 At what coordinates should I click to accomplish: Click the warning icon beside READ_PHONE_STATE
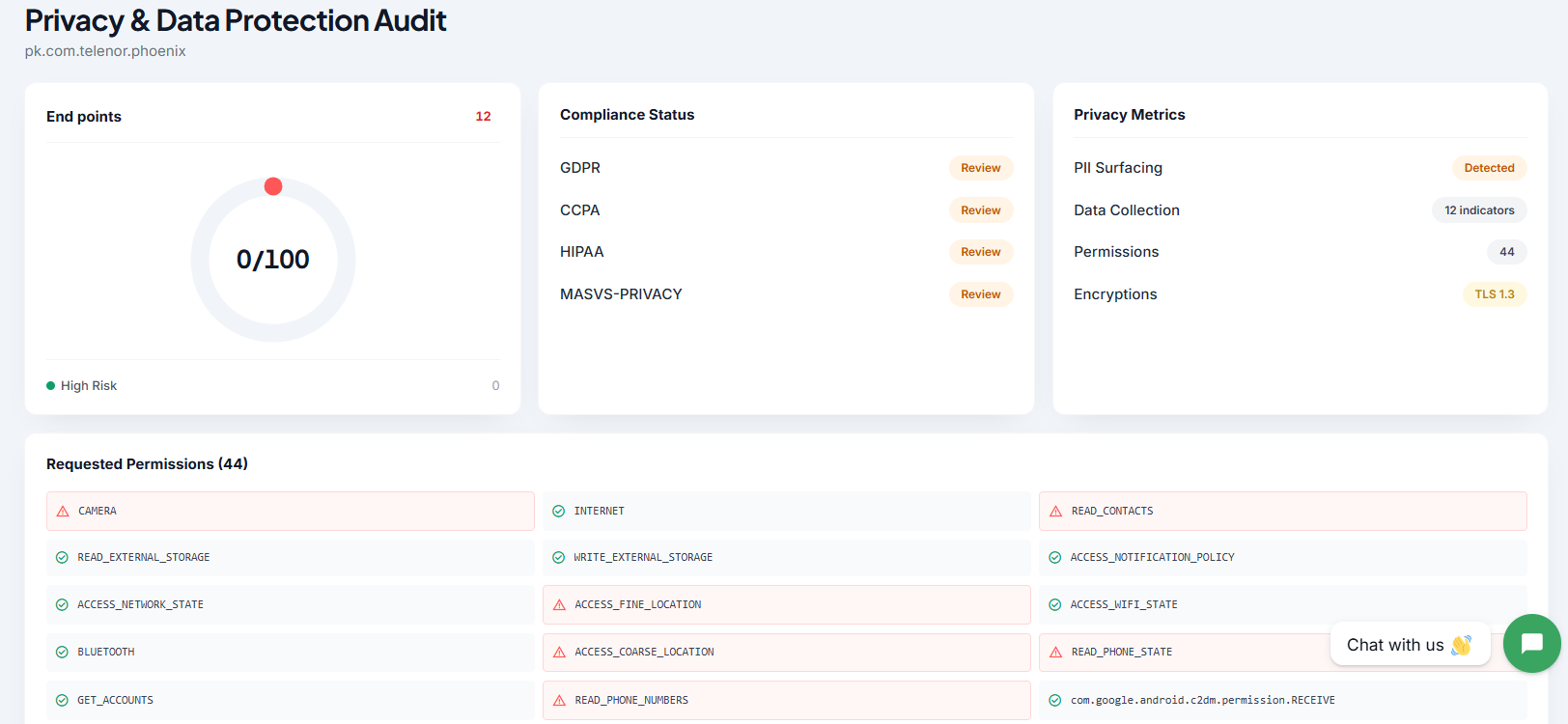(x=1055, y=653)
